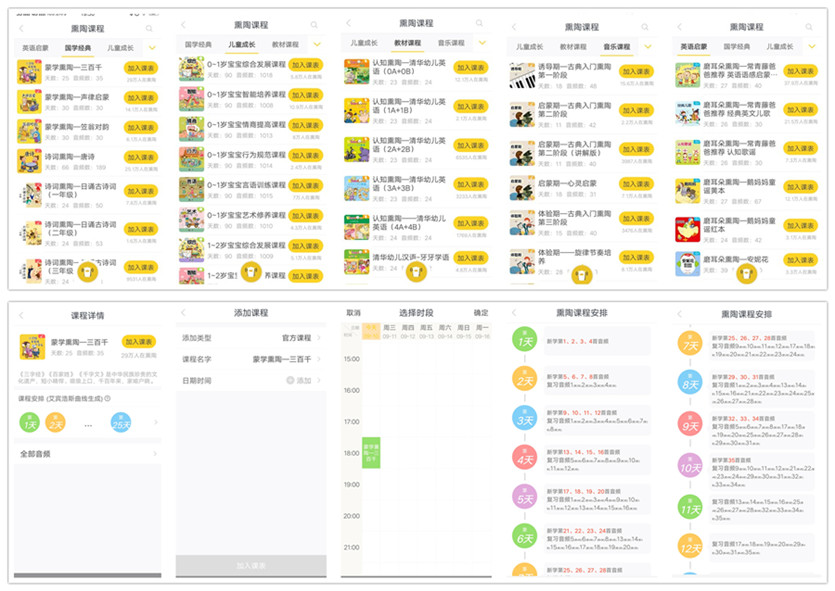
Task: Tap the green 1天 circle in schedule timeline
Action: pos(524,341)
